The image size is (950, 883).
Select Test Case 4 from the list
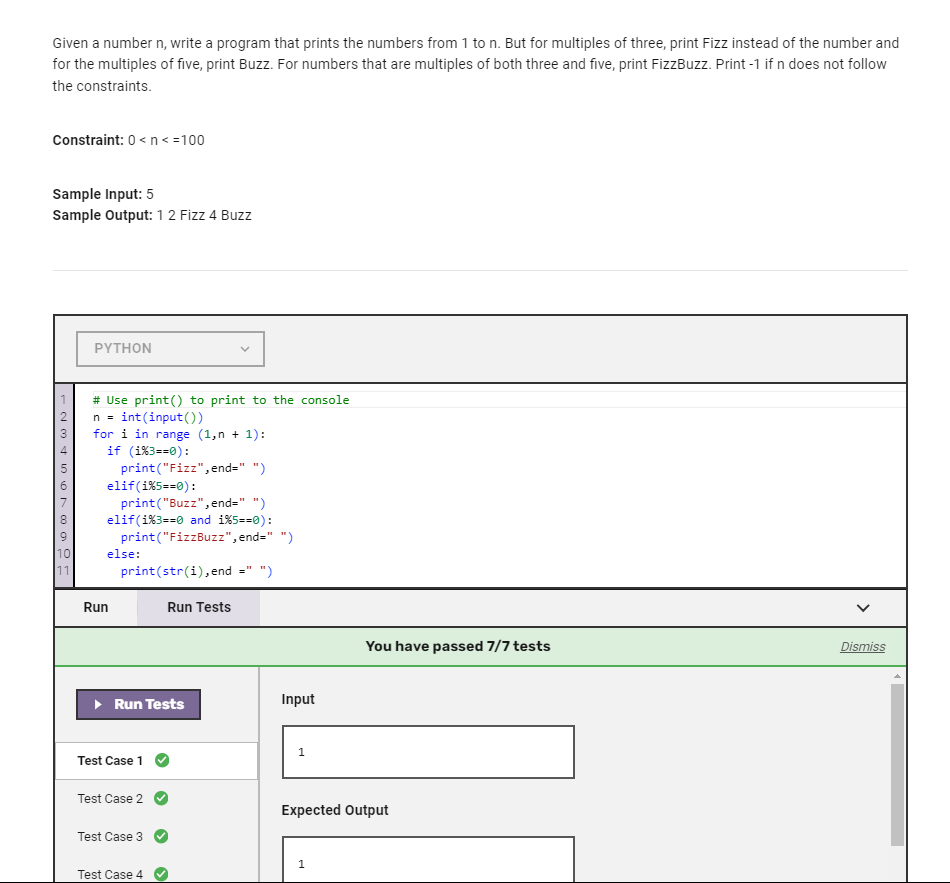click(x=110, y=873)
